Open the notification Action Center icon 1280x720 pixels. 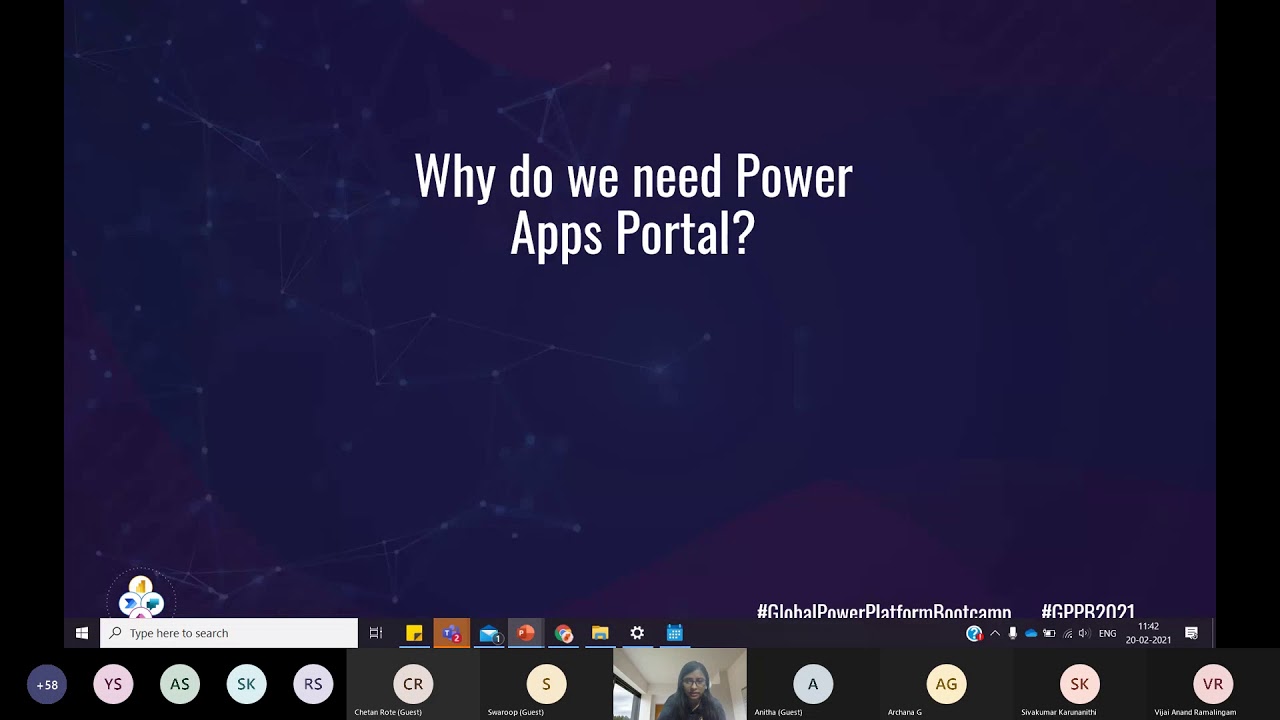point(1191,633)
